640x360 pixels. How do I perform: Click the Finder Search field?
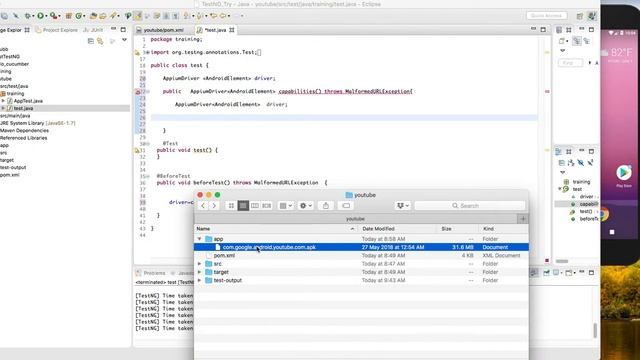469,206
